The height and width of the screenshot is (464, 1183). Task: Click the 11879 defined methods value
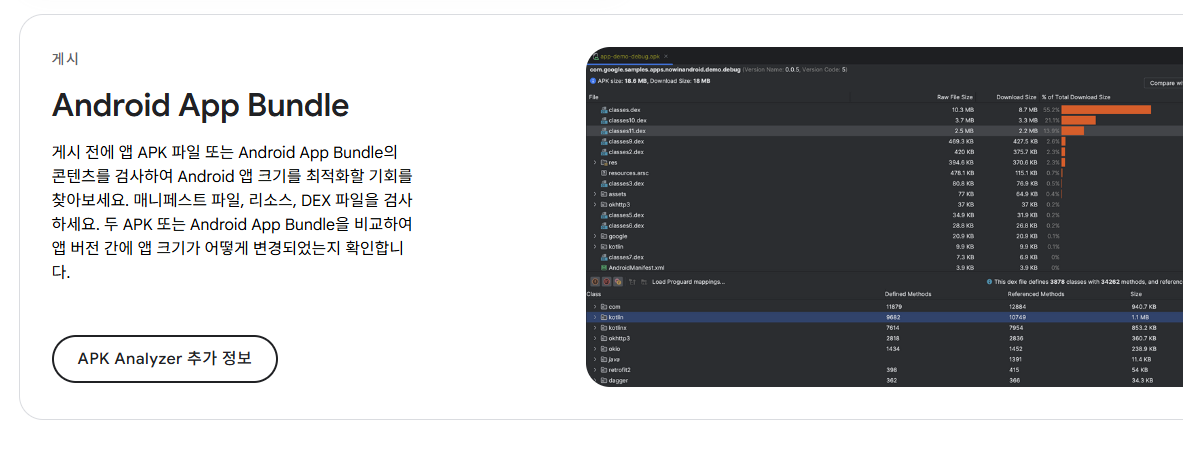pyautogui.click(x=894, y=307)
